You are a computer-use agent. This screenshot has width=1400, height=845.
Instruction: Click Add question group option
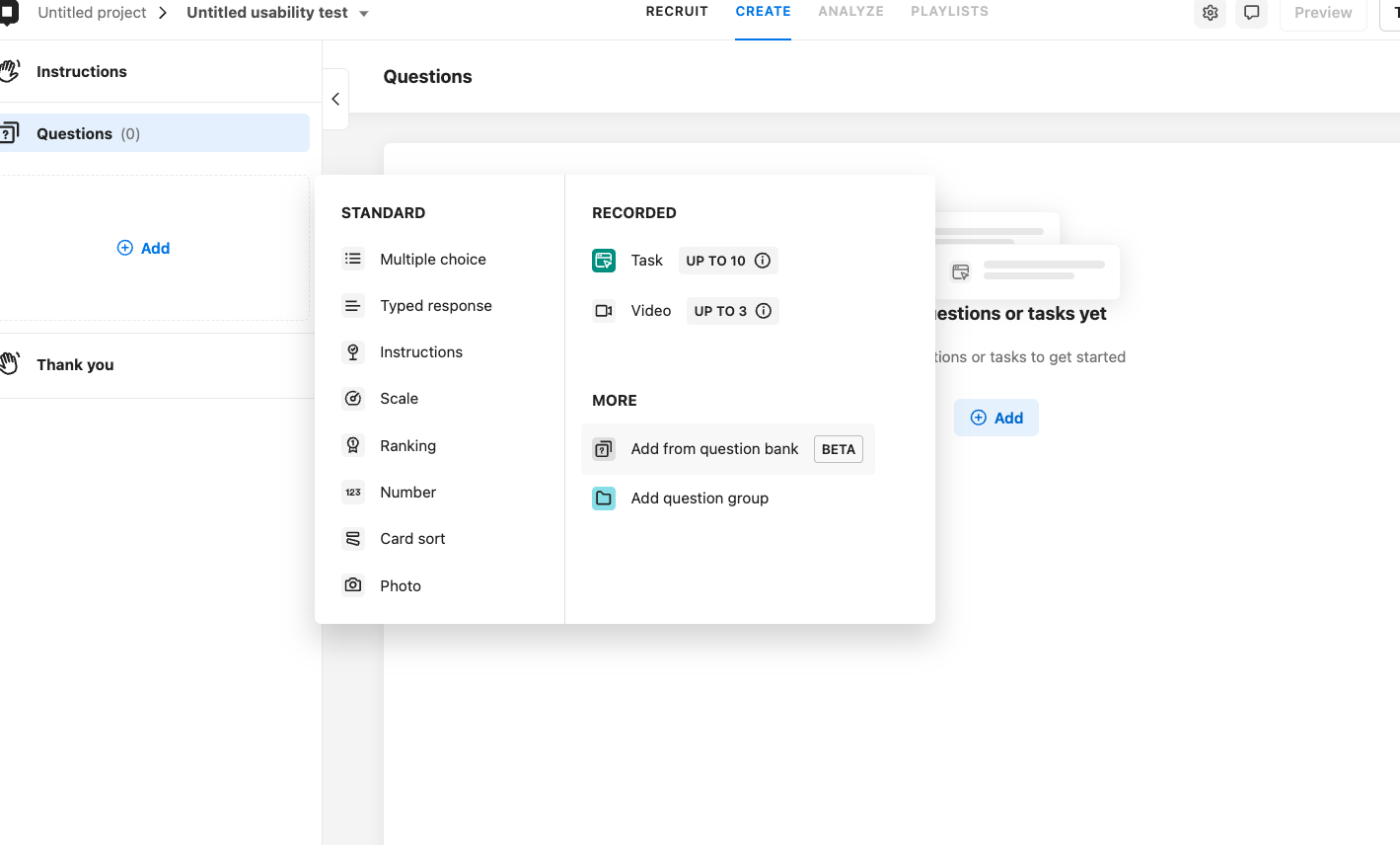coord(699,499)
